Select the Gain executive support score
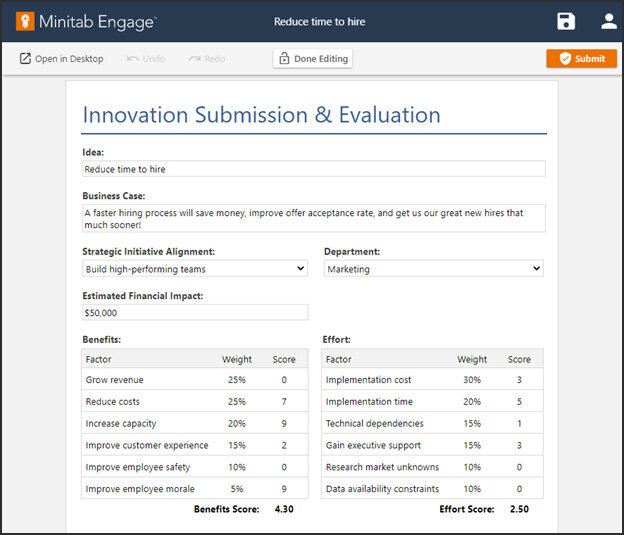Image resolution: width=624 pixels, height=535 pixels. [519, 445]
